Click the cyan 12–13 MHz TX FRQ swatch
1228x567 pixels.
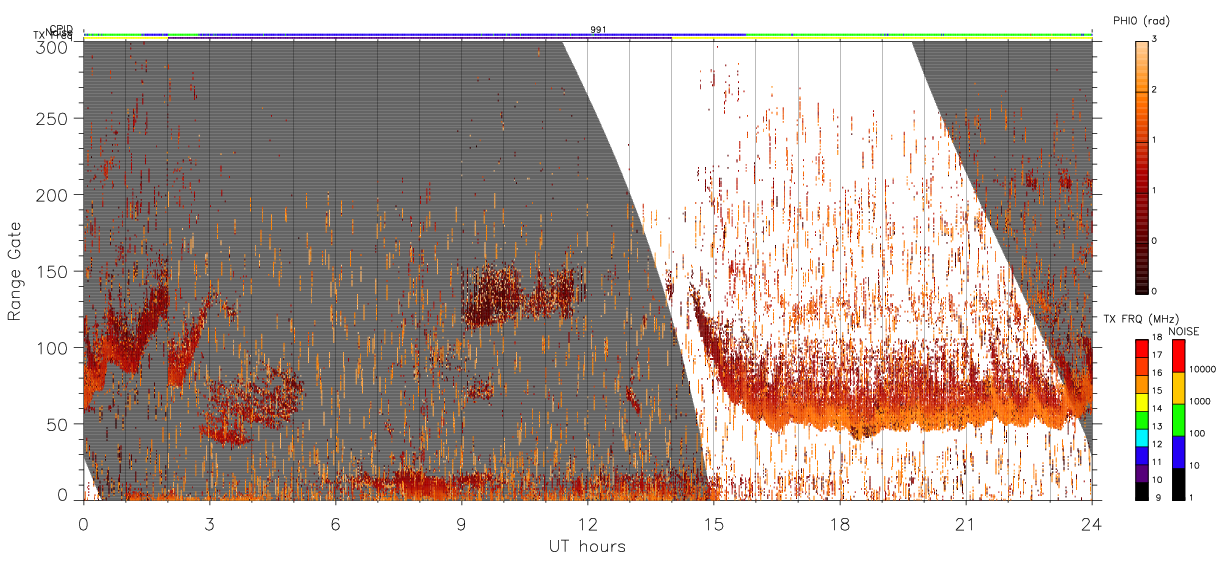point(1142,436)
